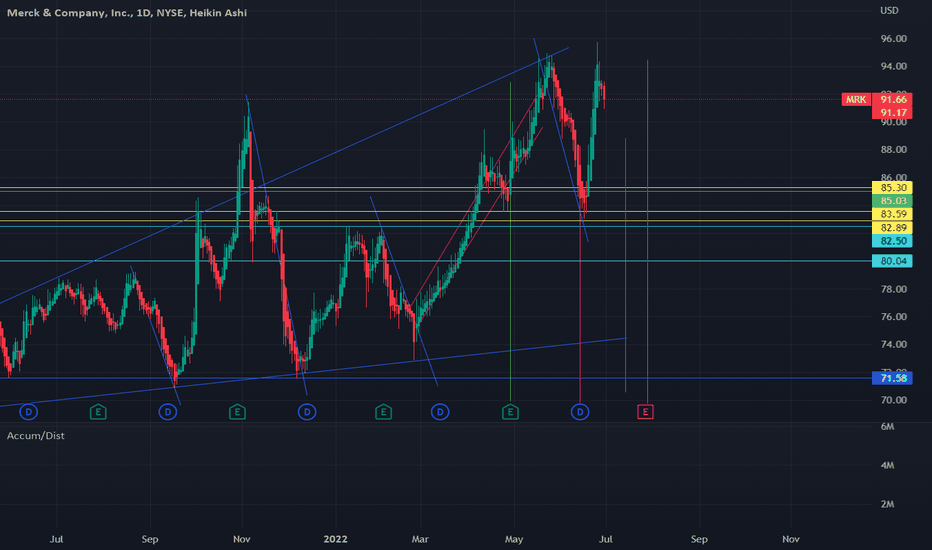Open the Accum/Dist indicator label
Viewport: 932px width, 550px height.
(x=36, y=436)
